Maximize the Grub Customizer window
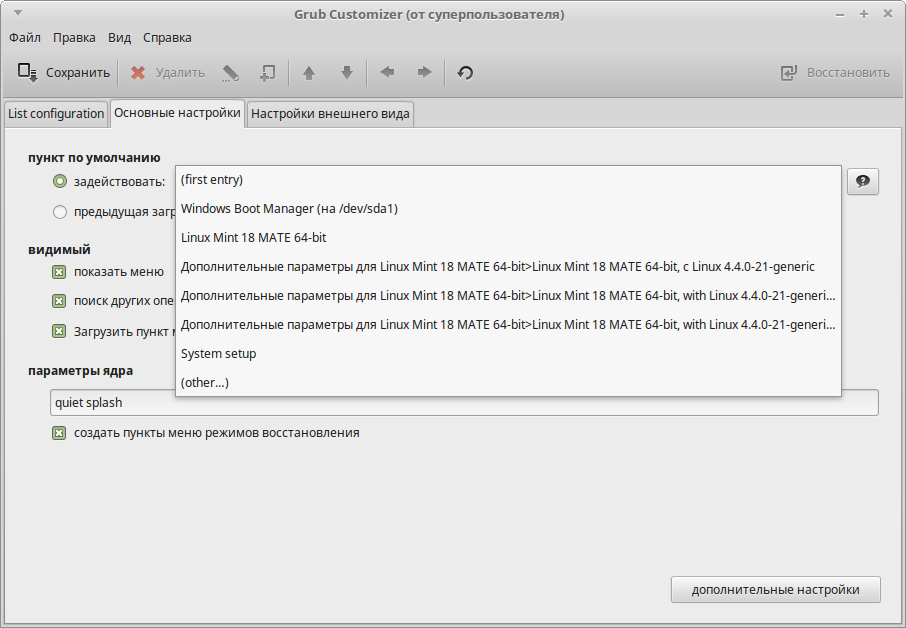Screen dimensions: 906x628 (x=864, y=14)
